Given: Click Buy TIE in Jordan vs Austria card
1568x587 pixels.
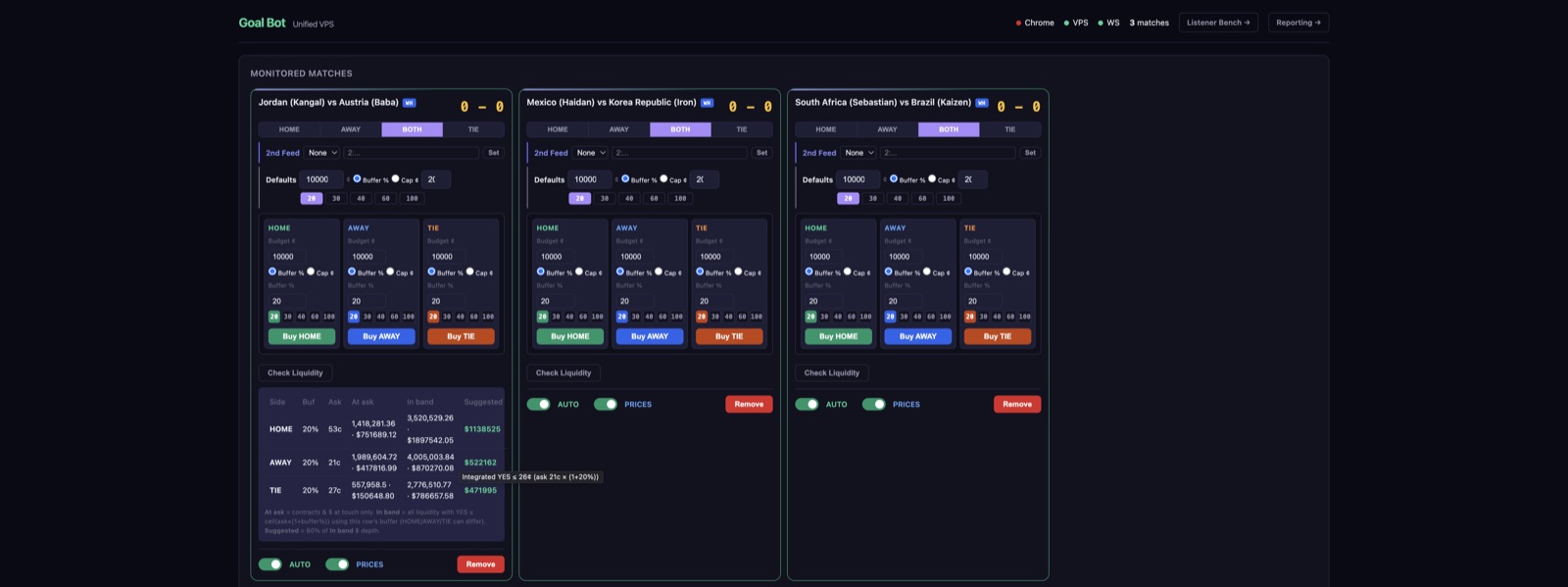Looking at the screenshot, I should [461, 336].
